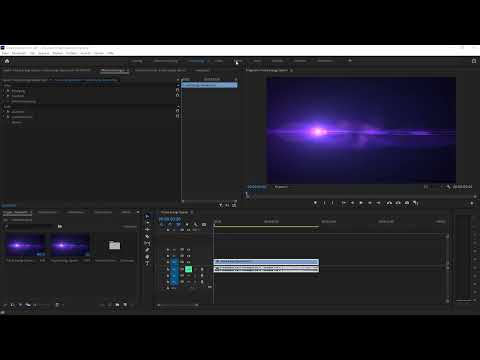Unmute the green-highlighted A1 mute button
This screenshot has height=360, width=480.
(188, 269)
